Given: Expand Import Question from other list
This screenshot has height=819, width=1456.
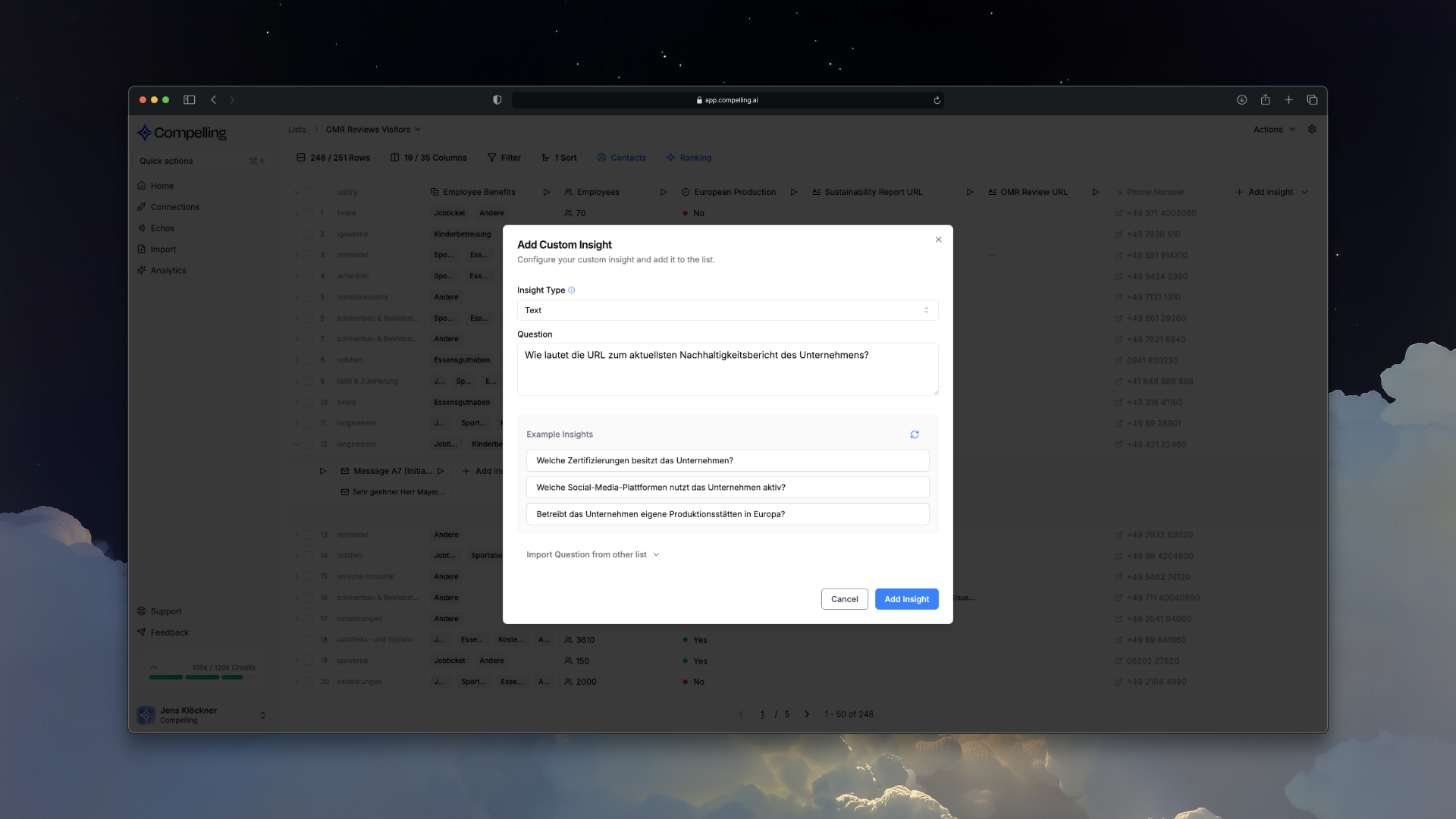Looking at the screenshot, I should click(592, 554).
